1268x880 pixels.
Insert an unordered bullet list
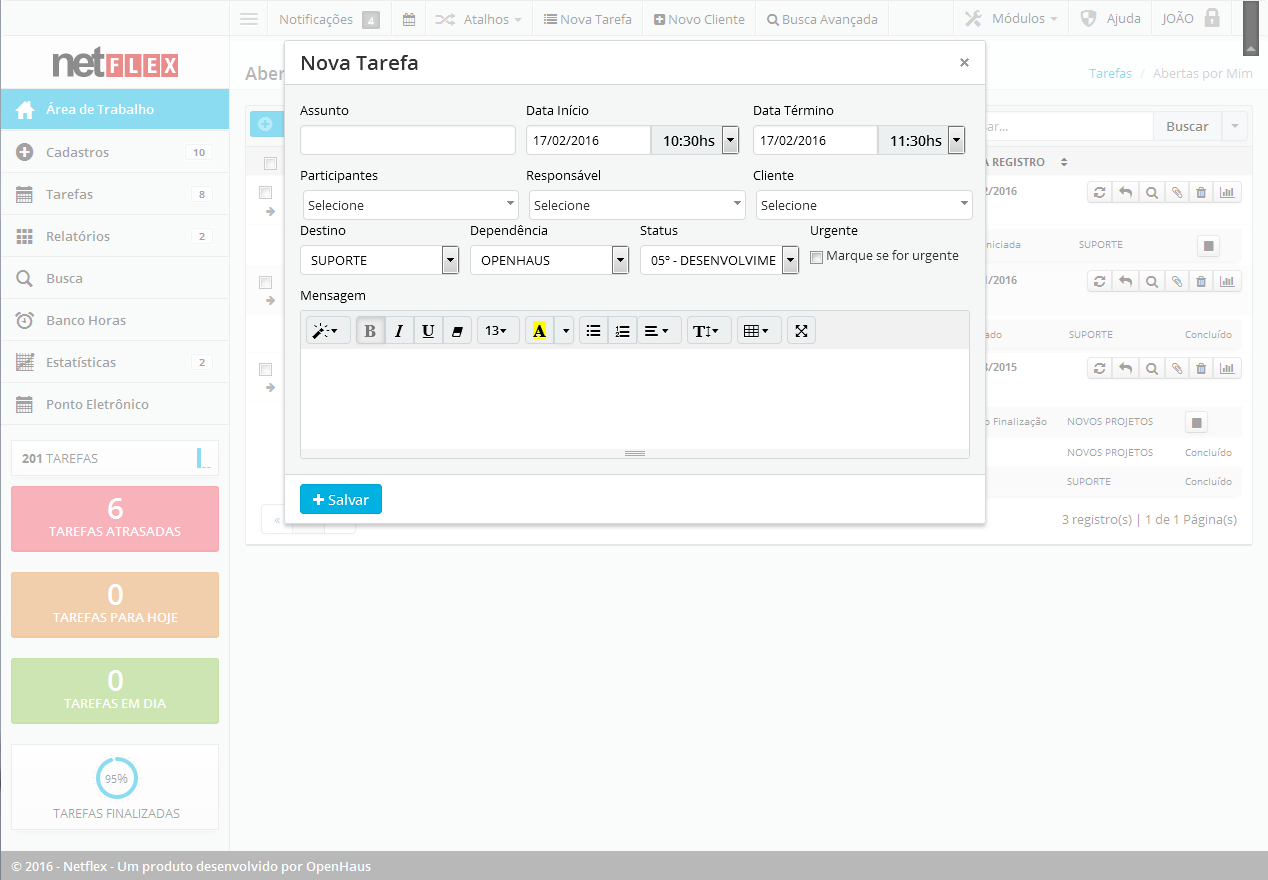593,331
